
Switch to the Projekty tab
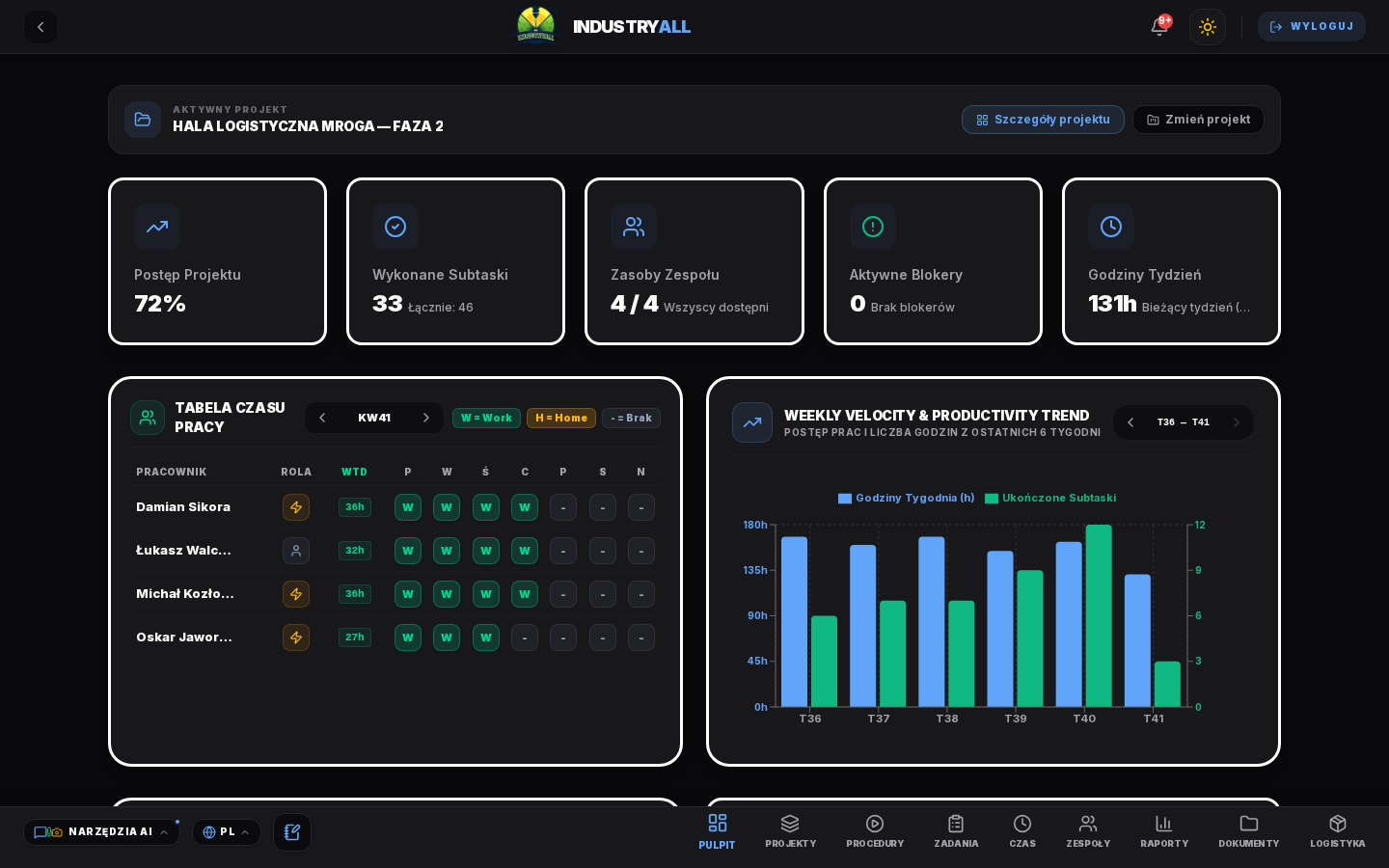[x=791, y=831]
